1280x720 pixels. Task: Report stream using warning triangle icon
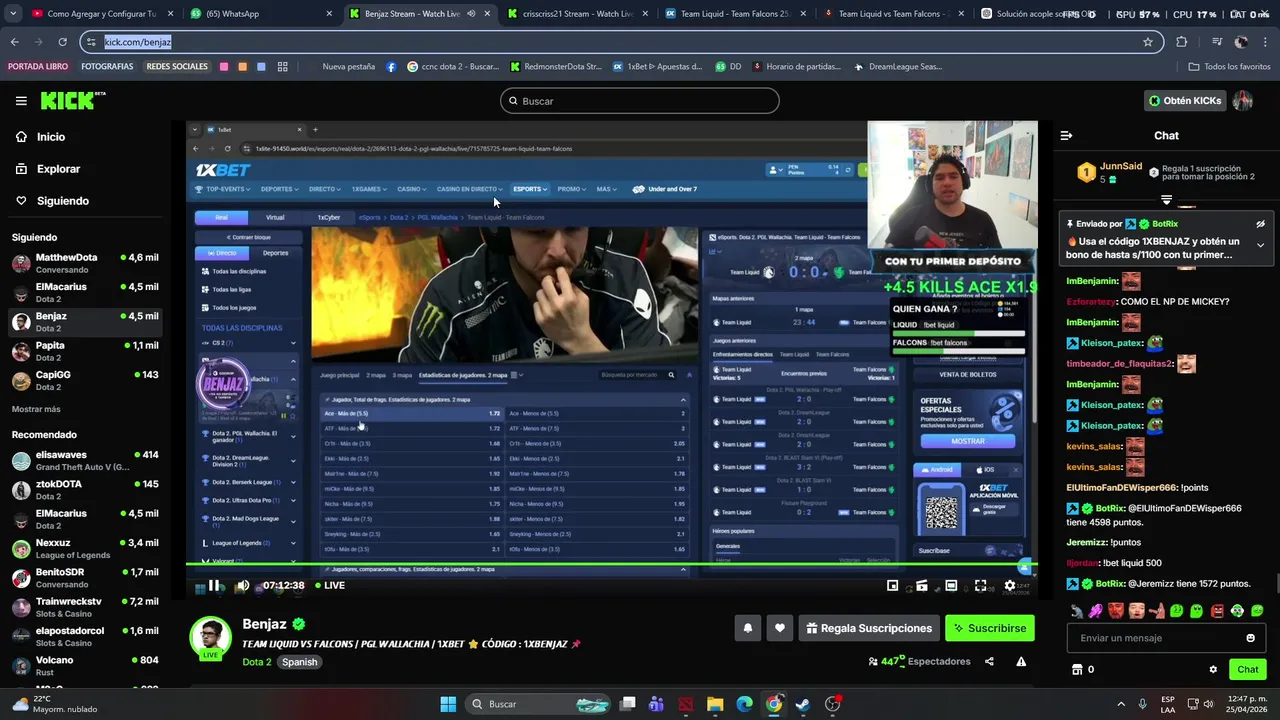1021,661
